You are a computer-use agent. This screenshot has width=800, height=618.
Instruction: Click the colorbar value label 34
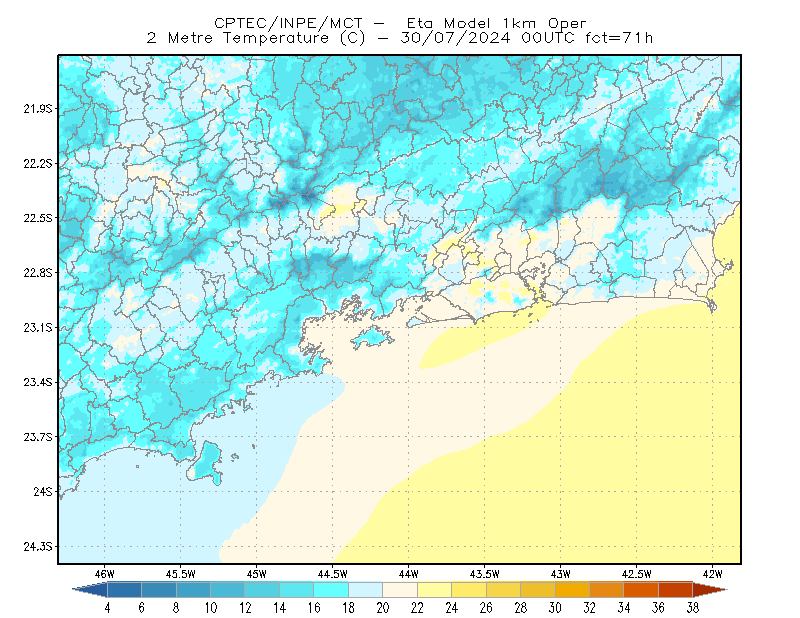(x=624, y=608)
